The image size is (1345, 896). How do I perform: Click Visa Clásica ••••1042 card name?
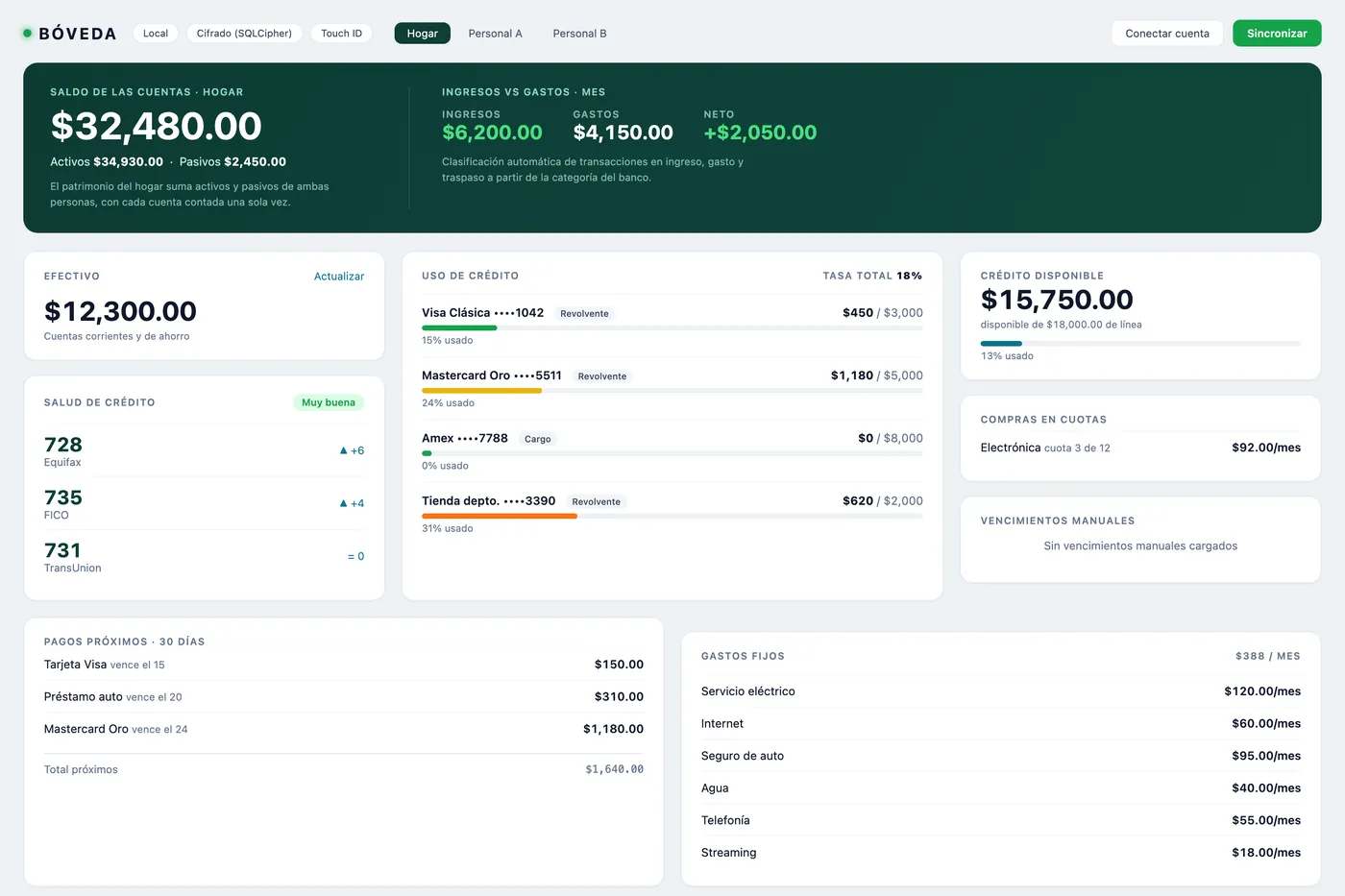pyautogui.click(x=482, y=313)
